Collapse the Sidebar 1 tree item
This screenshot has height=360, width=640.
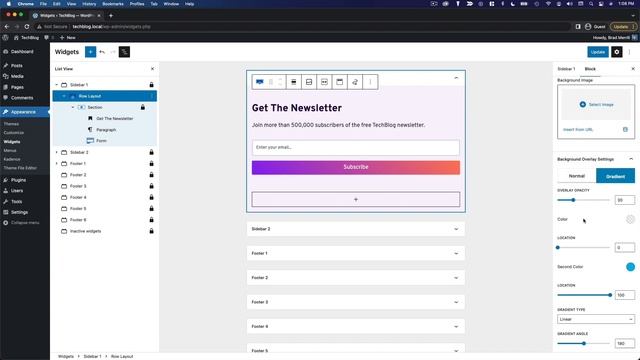click(57, 85)
